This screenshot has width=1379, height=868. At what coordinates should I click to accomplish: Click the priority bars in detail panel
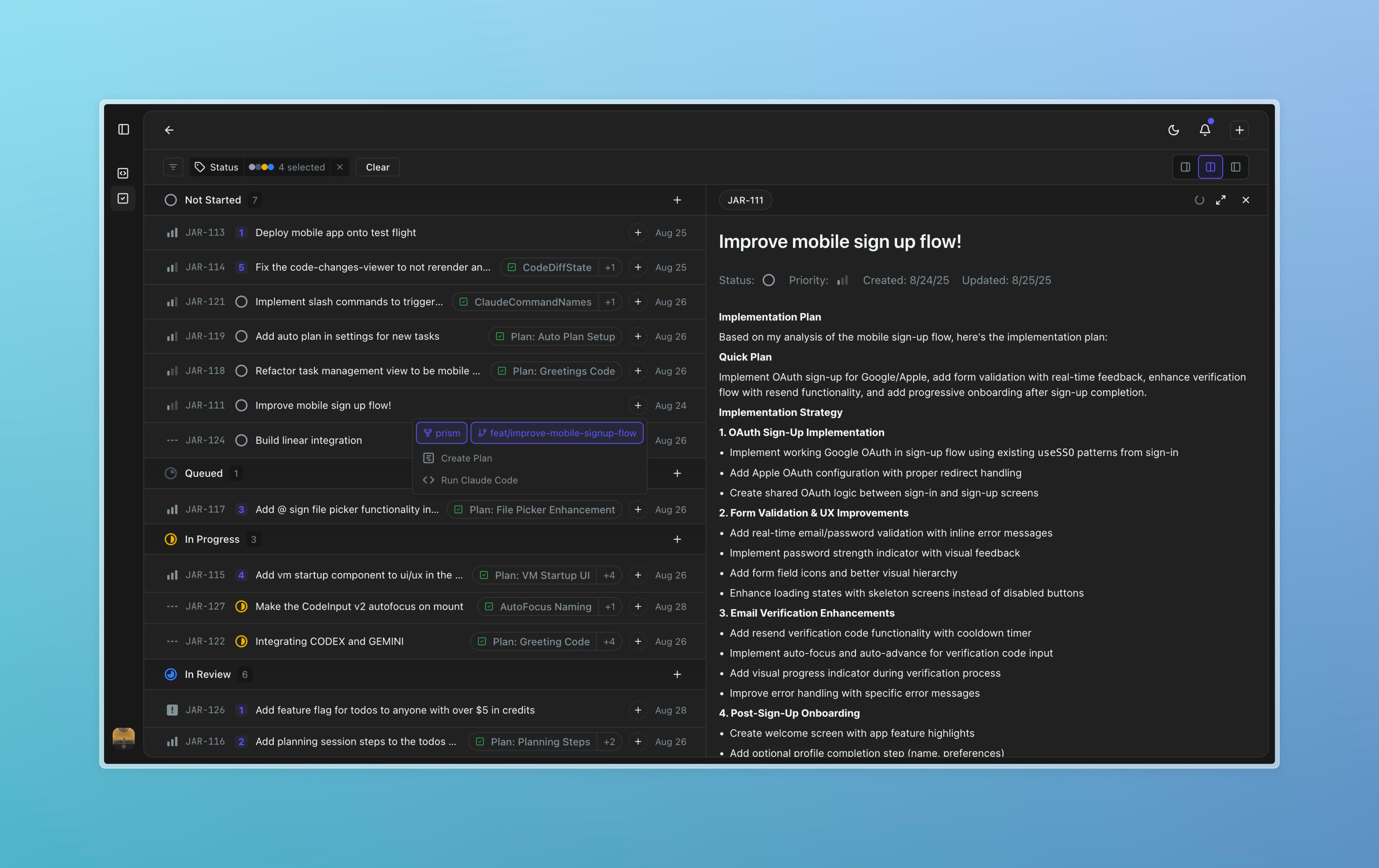842,280
